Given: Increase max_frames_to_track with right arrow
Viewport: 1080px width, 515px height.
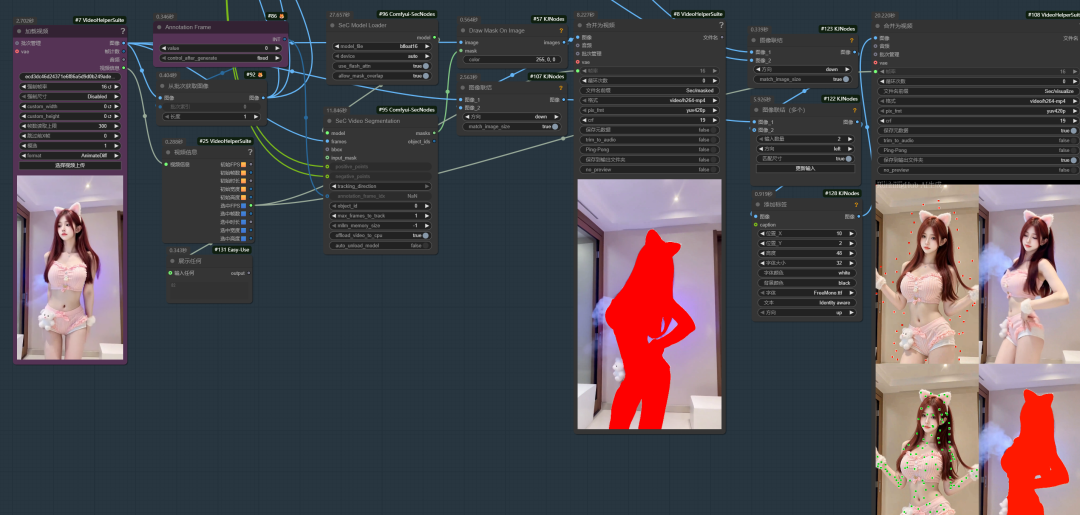Looking at the screenshot, I should click(428, 216).
